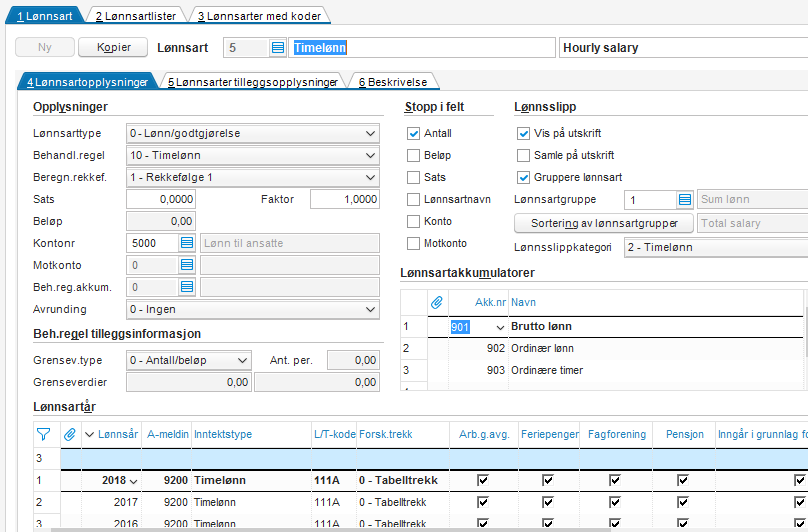Open the 3 Lønnsarter med koder tab
The image size is (808, 532).
(259, 16)
